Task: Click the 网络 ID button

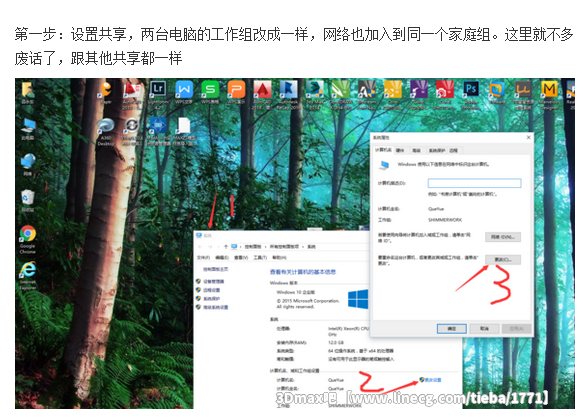Action: pos(503,237)
